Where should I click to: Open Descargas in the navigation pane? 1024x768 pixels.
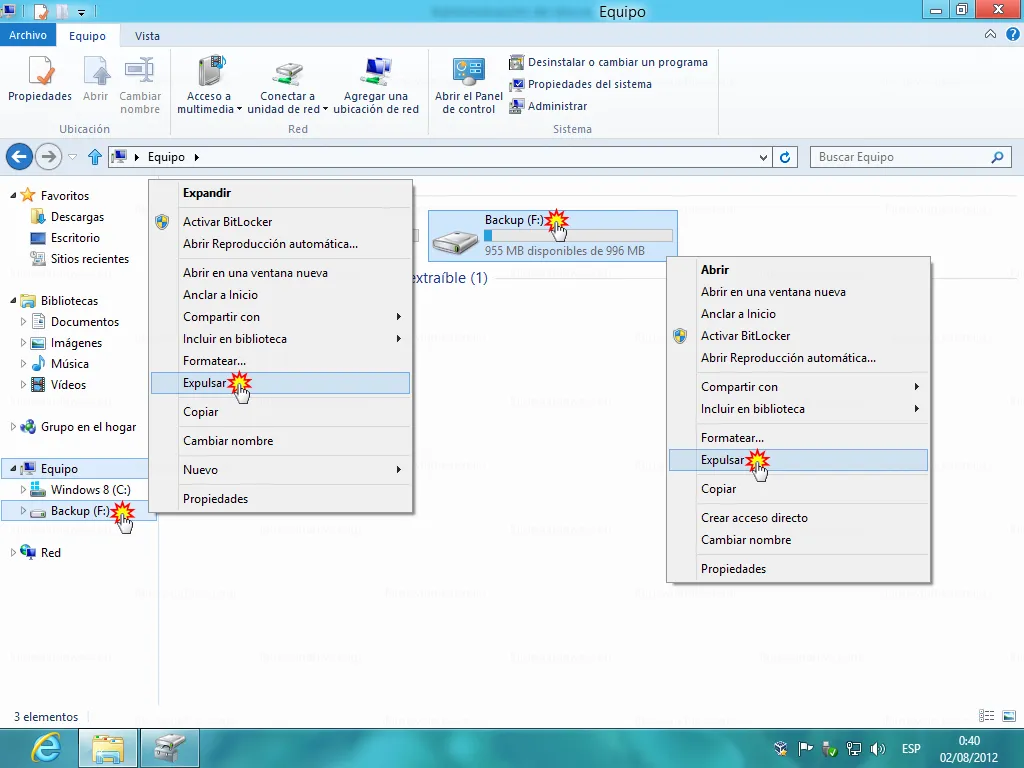(x=77, y=217)
